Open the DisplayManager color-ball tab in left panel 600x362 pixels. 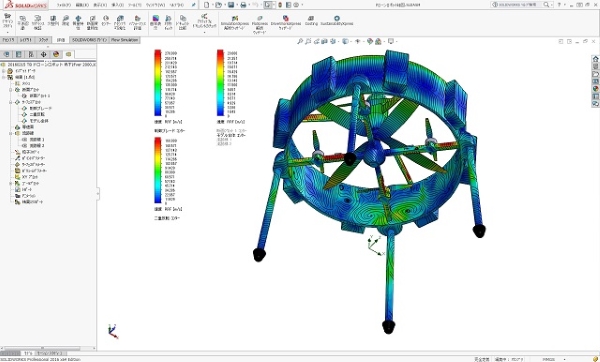coord(56,54)
